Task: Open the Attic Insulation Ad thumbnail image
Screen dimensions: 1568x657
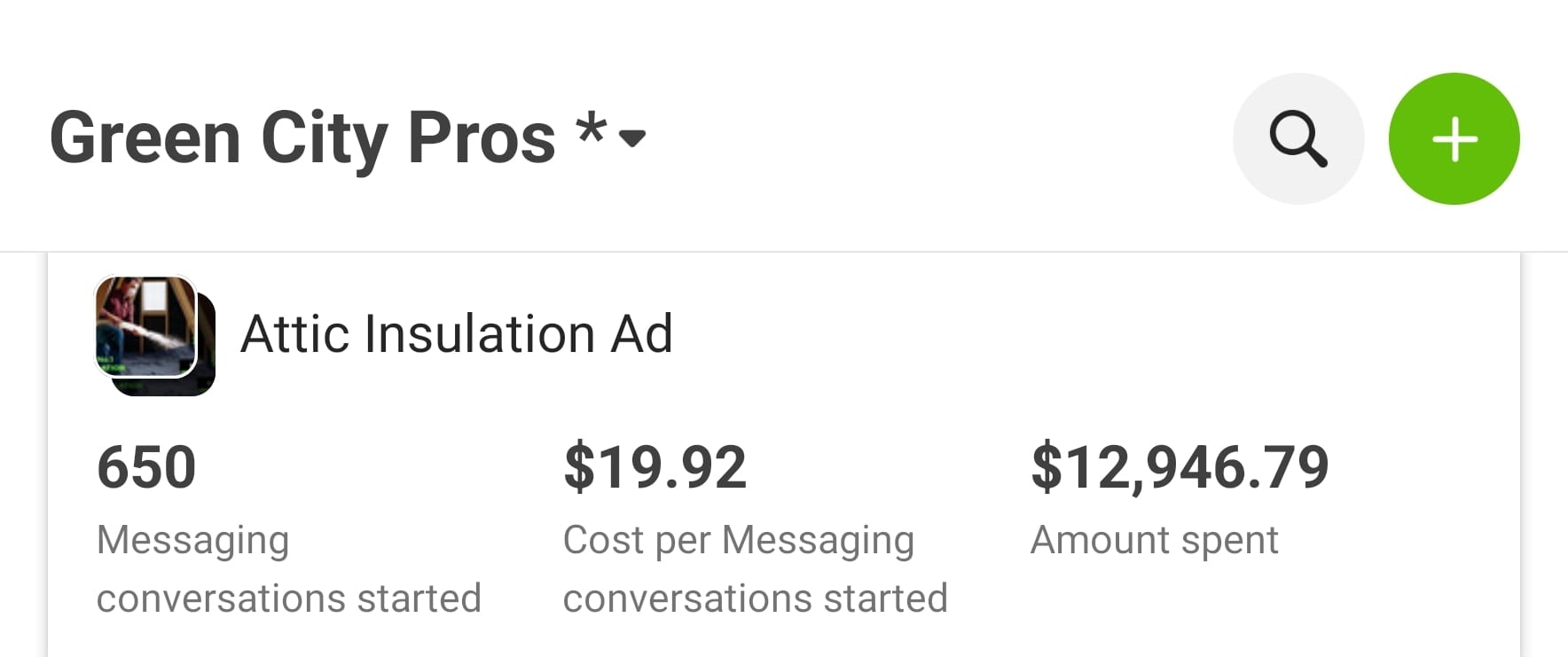Action: point(145,325)
